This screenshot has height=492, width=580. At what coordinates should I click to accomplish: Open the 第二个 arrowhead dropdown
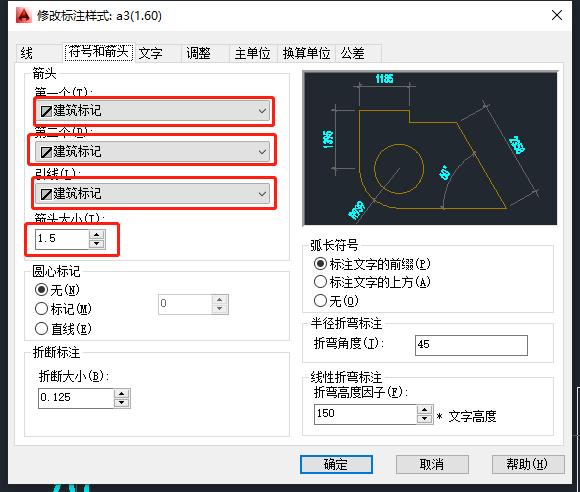click(x=153, y=152)
